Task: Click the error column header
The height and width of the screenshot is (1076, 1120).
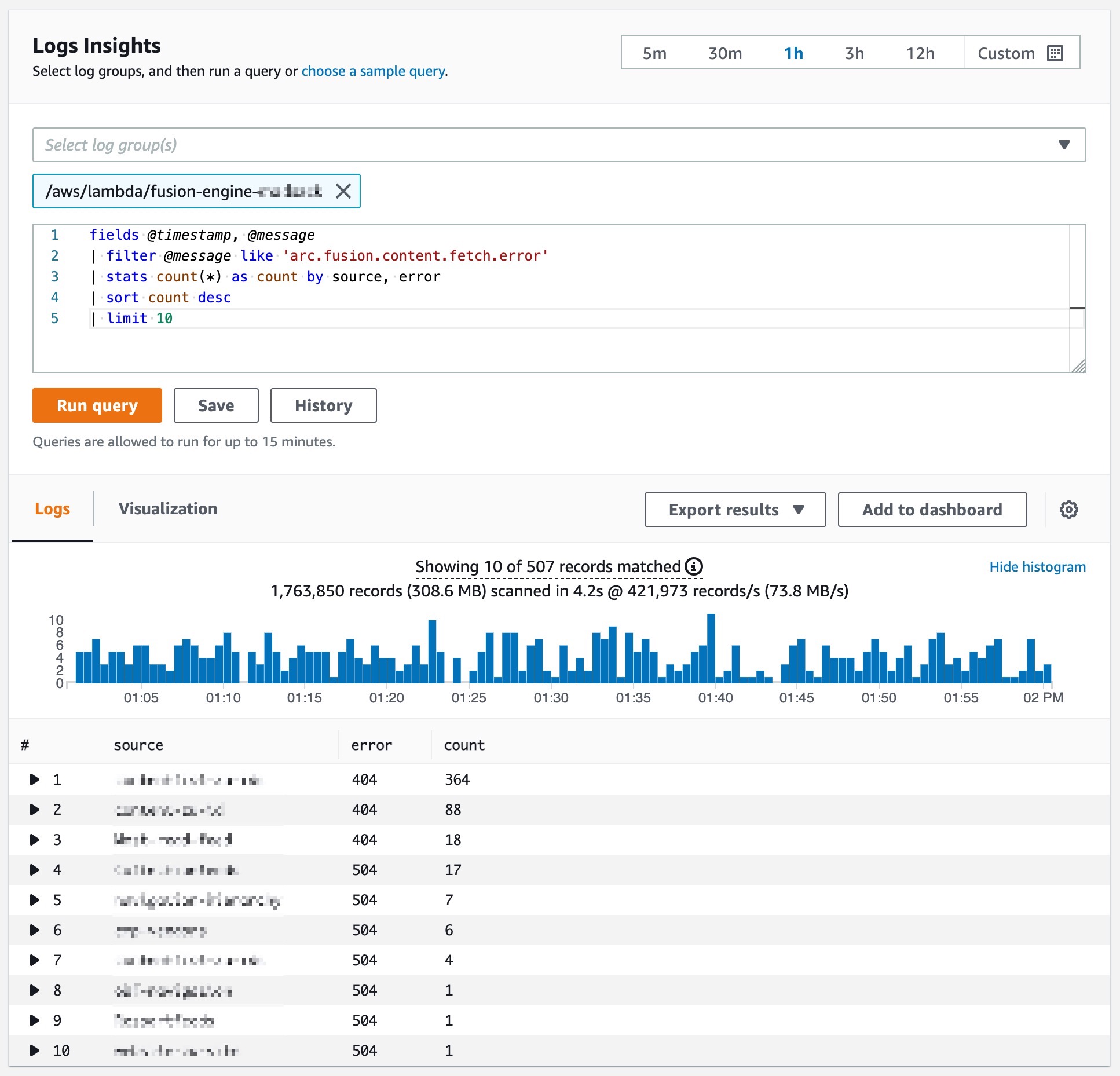Action: (372, 745)
